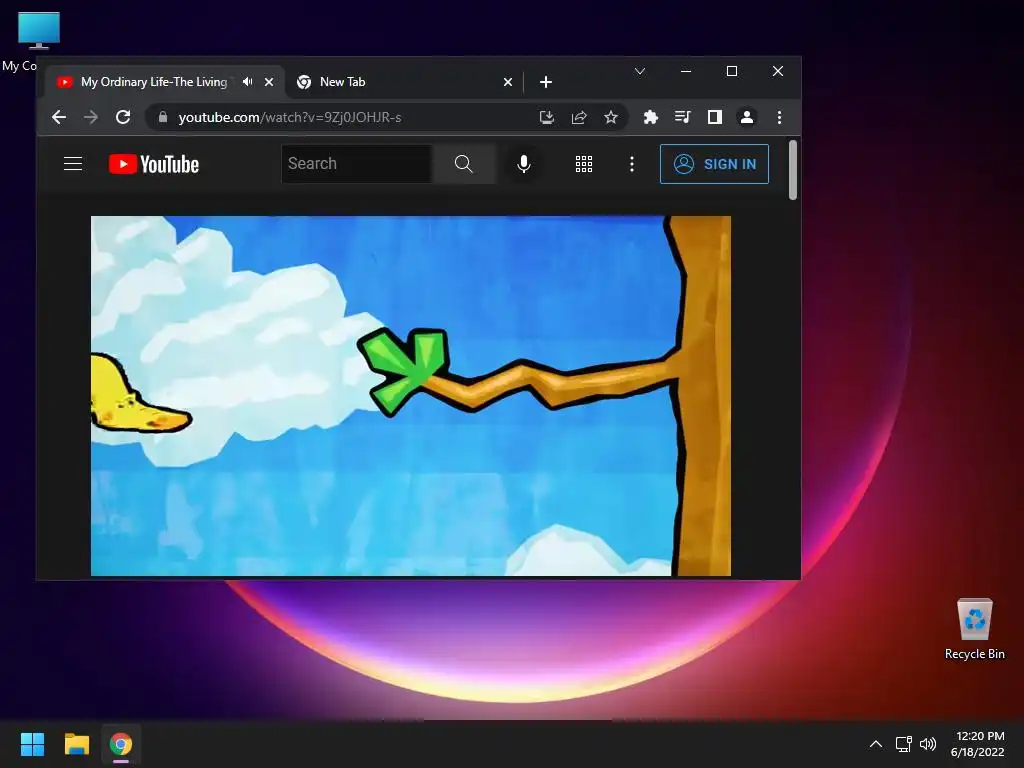Mute tab via speaker icon
This screenshot has width=1024, height=768.
[248, 82]
